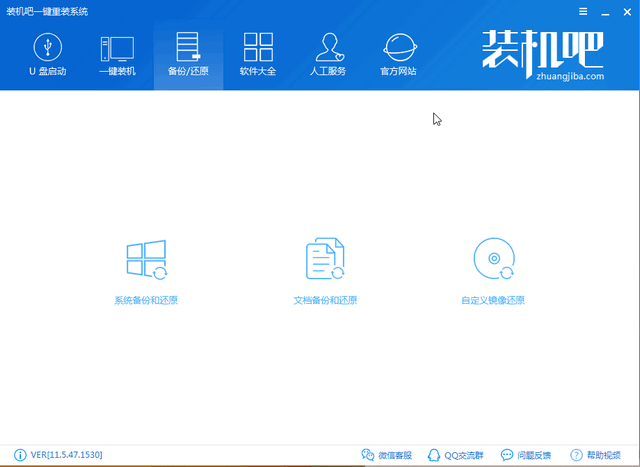Select the 备份/还原 tab
Viewport: 640px width, 467px height.
pos(187,56)
